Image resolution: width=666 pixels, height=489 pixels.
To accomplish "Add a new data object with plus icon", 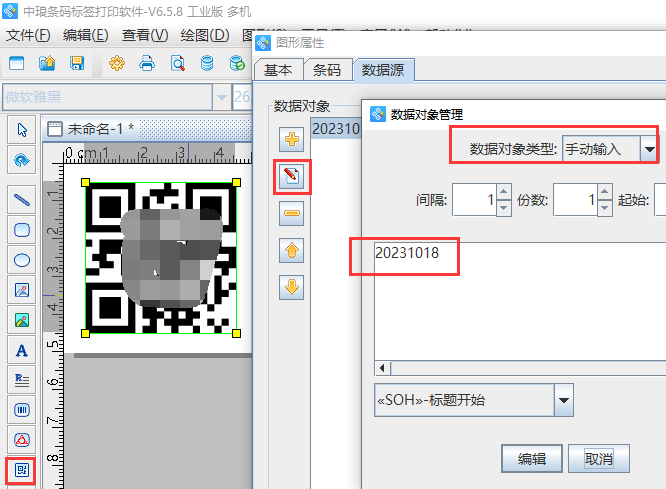I will pos(291,140).
